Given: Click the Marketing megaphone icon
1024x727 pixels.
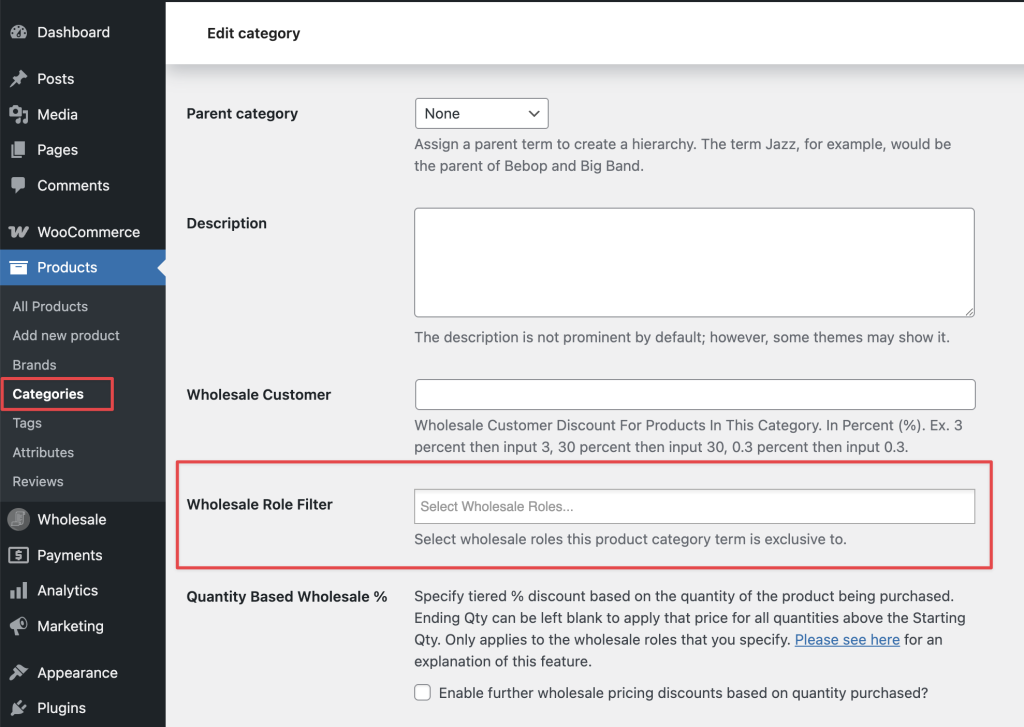Looking at the screenshot, I should tap(19, 626).
